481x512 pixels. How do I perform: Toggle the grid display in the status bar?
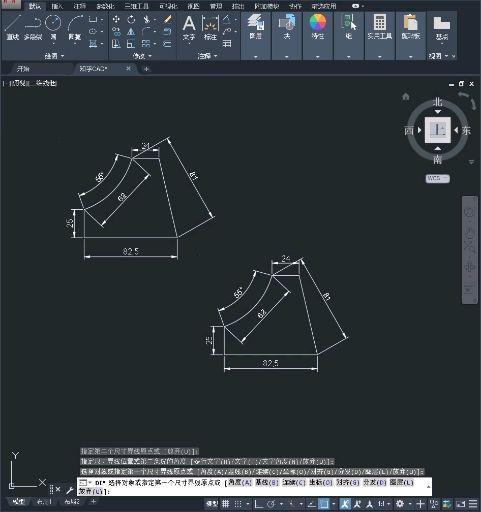click(226, 504)
